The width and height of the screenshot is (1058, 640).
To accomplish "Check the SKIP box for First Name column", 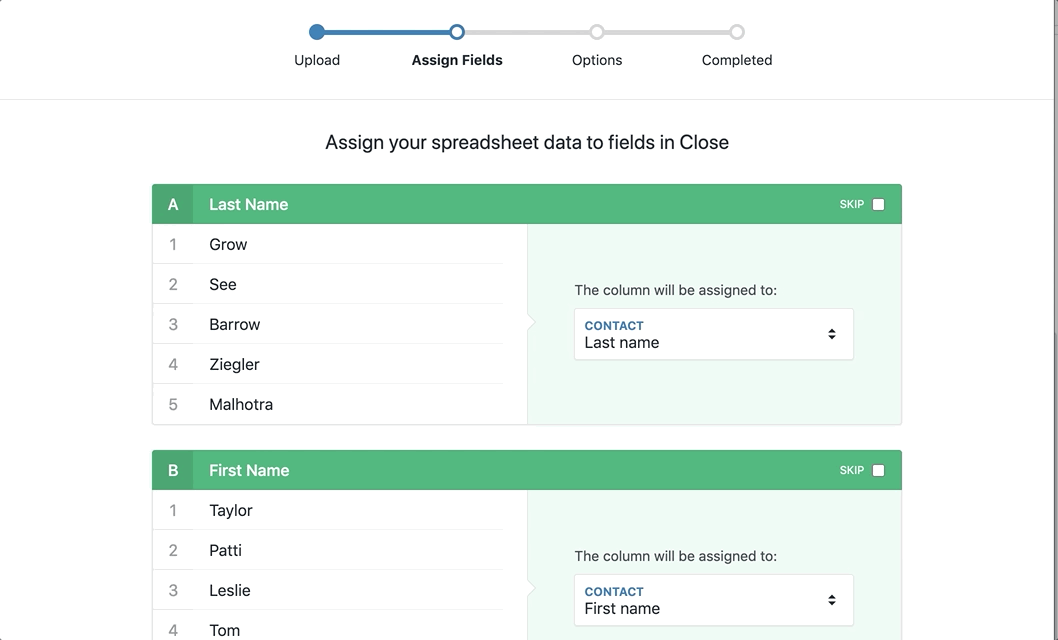I will point(878,471).
